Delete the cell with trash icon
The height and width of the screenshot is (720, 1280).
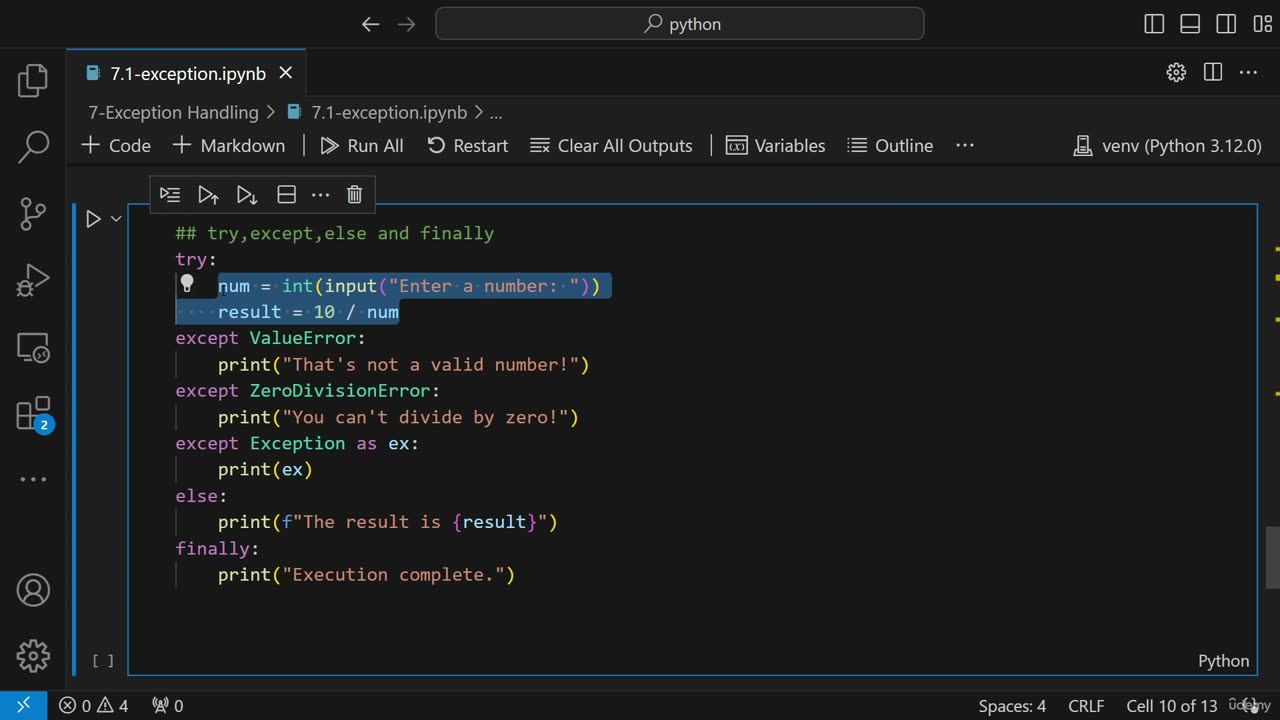354,194
